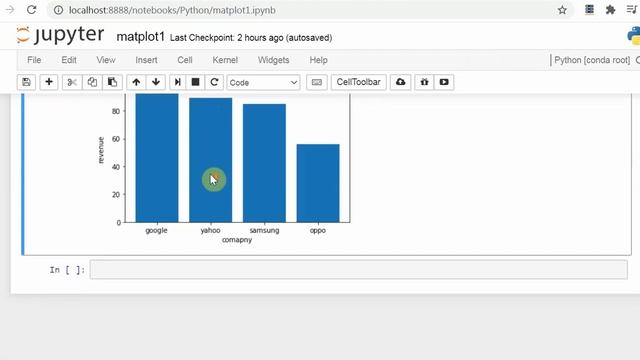Open the View menu
640x360 pixels.
pyautogui.click(x=106, y=60)
